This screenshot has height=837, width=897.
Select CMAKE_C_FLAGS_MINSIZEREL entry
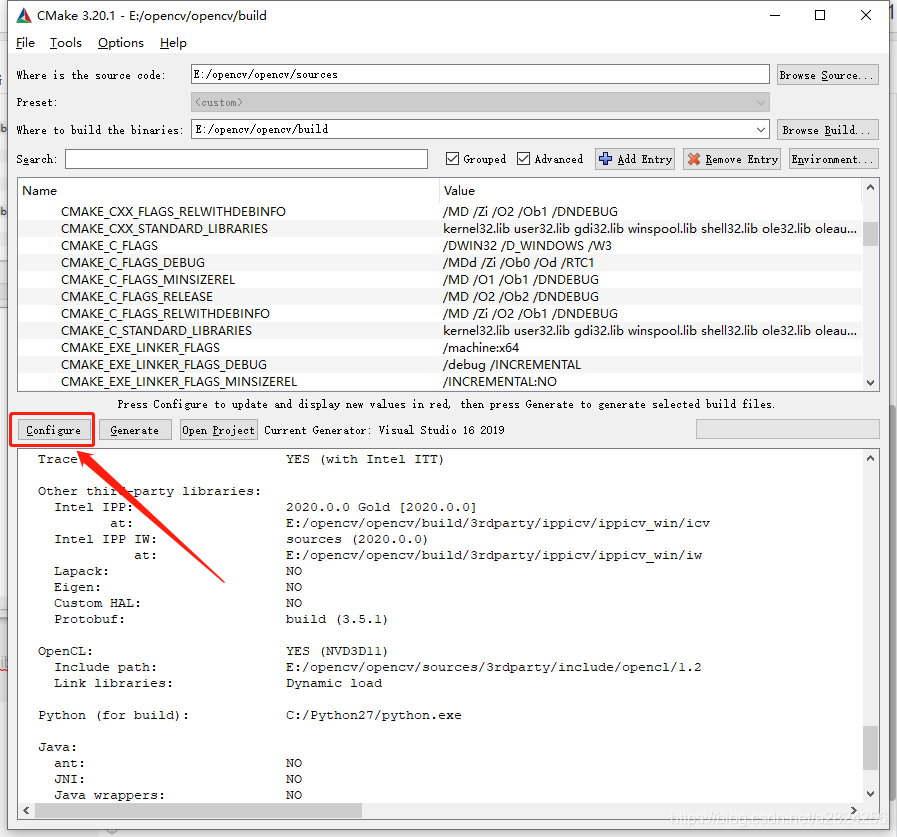coord(148,280)
